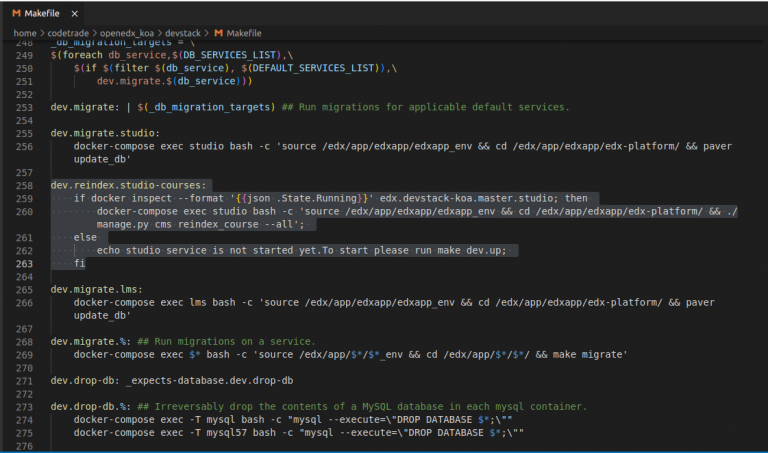
Task: Place cursor after 'fi' on line 263
Action: tap(86, 263)
